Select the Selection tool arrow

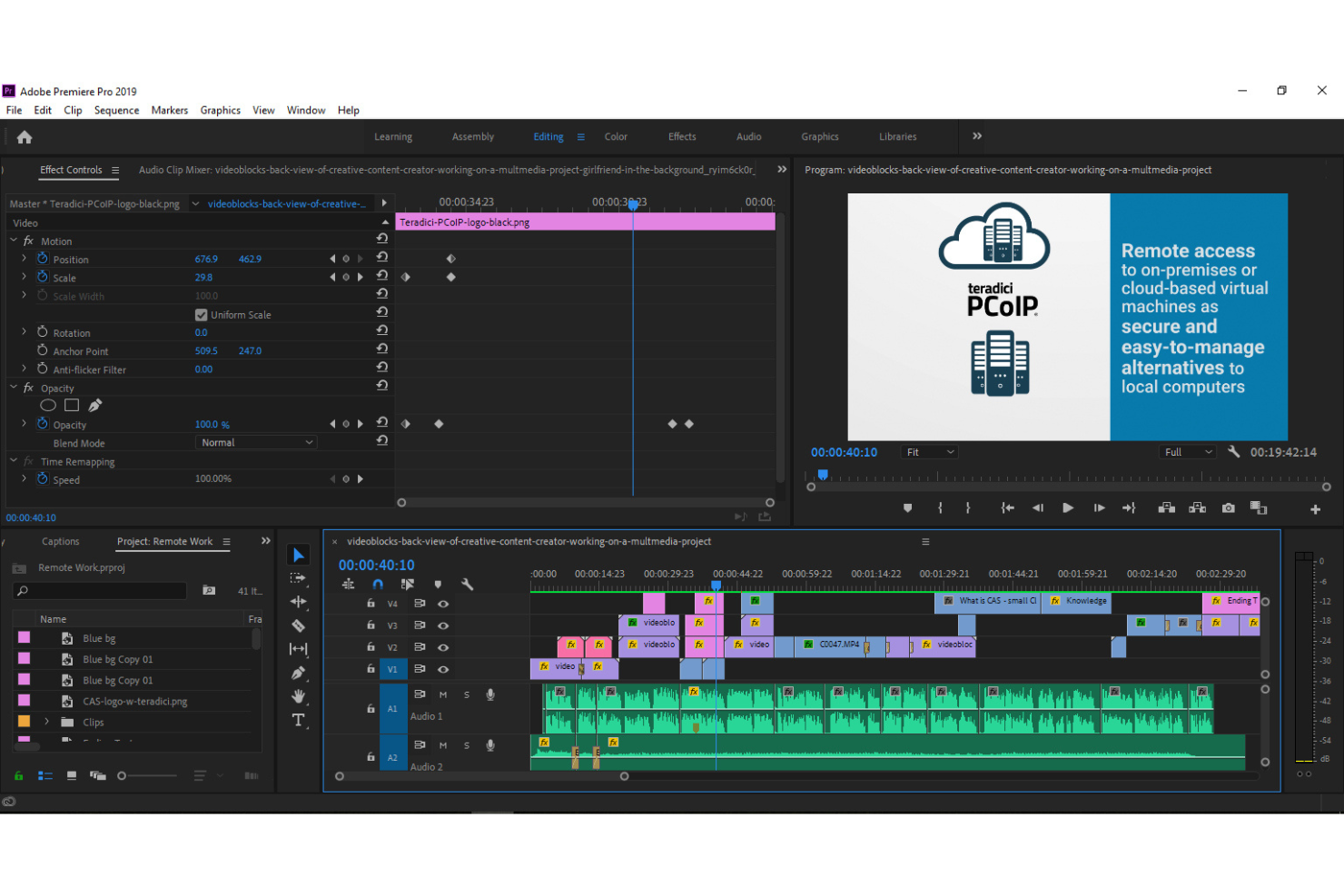point(299,555)
